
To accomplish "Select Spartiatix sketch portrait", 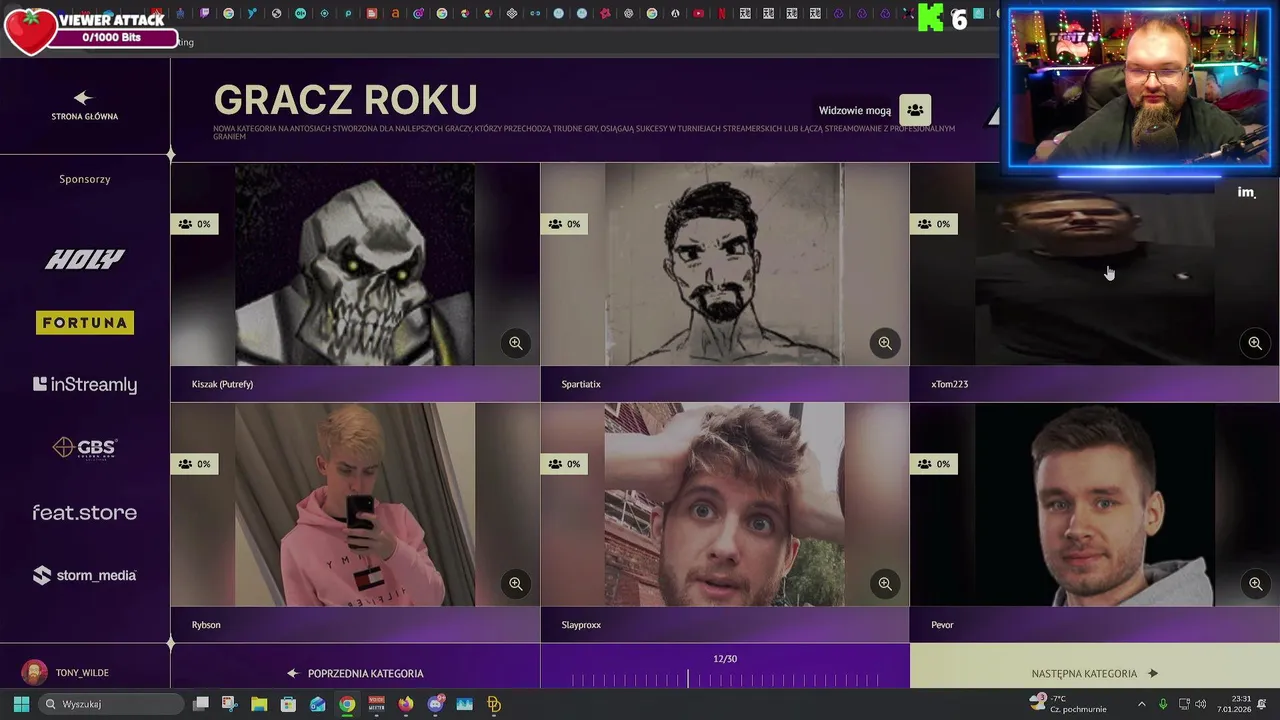I will 725,265.
